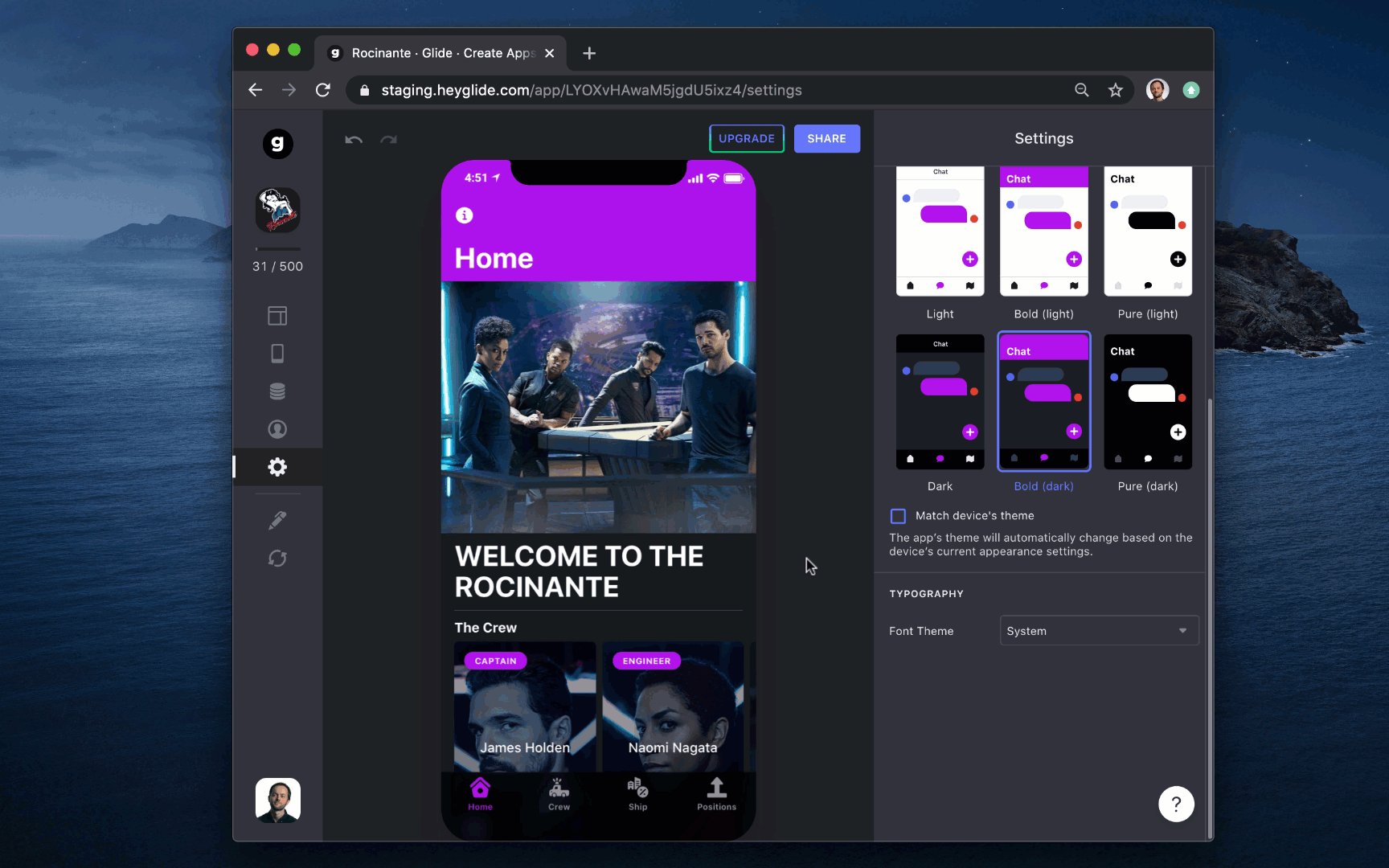Open the Tabs phone icon

coord(277,354)
